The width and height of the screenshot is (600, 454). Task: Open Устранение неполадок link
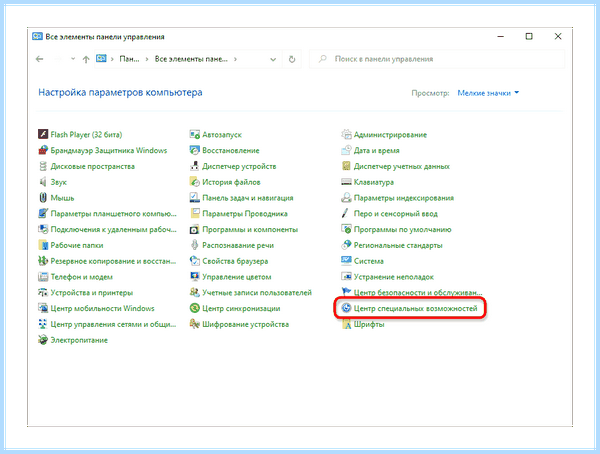coord(394,277)
